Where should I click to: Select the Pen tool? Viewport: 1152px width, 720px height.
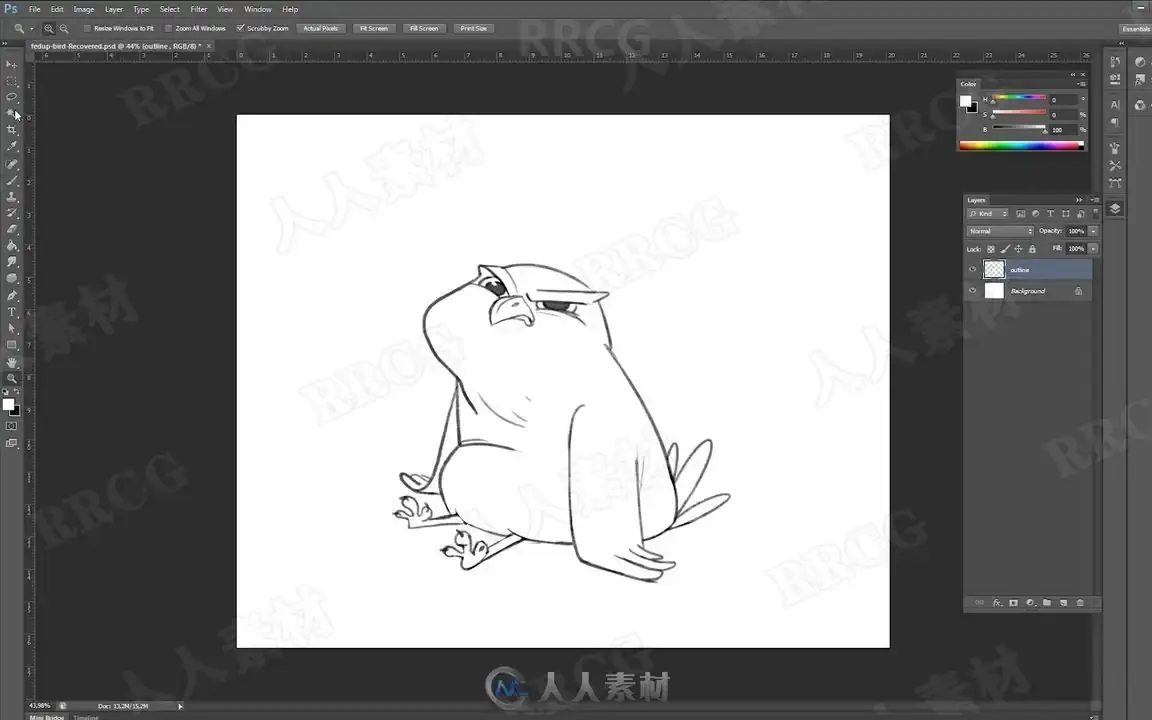tap(12, 296)
